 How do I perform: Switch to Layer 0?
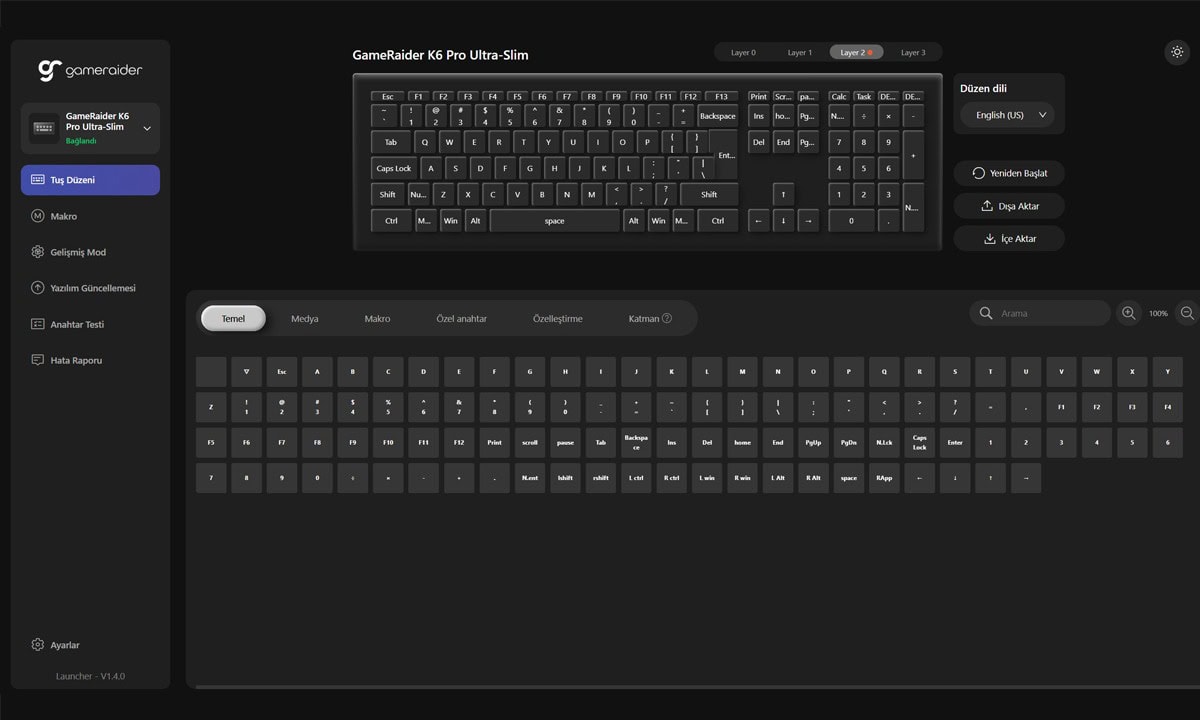click(743, 52)
